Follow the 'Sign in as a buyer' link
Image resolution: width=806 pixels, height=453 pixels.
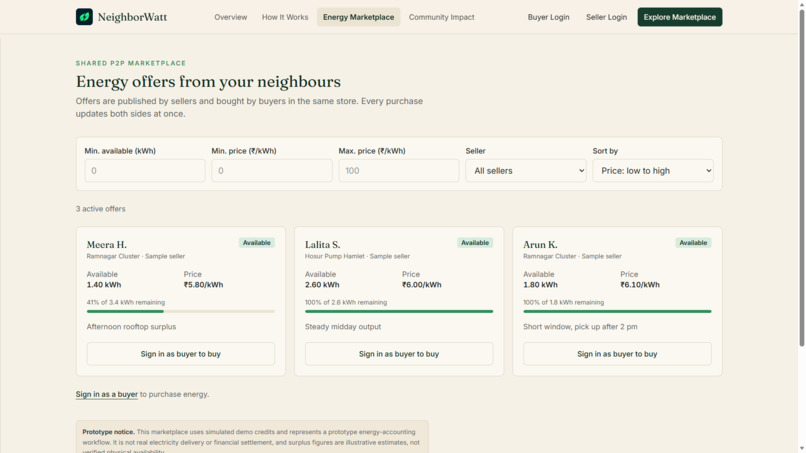(x=106, y=394)
